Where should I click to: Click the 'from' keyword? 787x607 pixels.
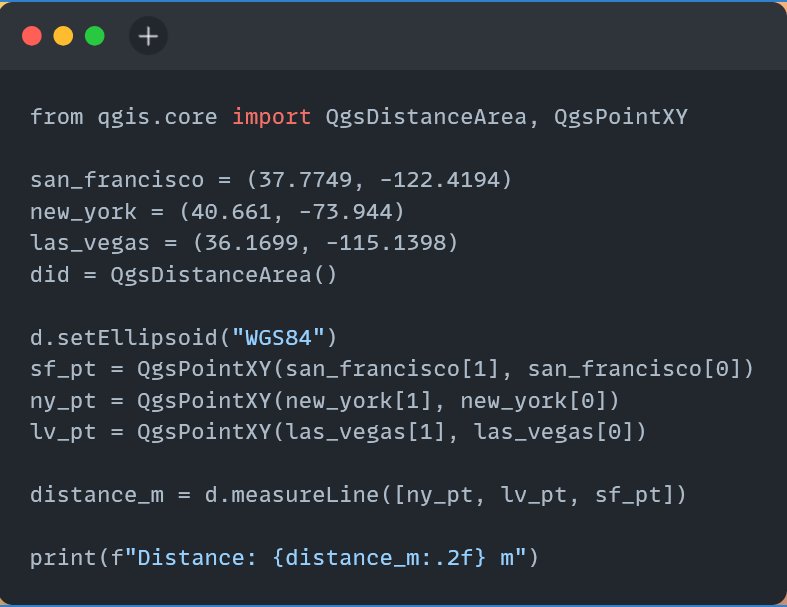pos(57,117)
